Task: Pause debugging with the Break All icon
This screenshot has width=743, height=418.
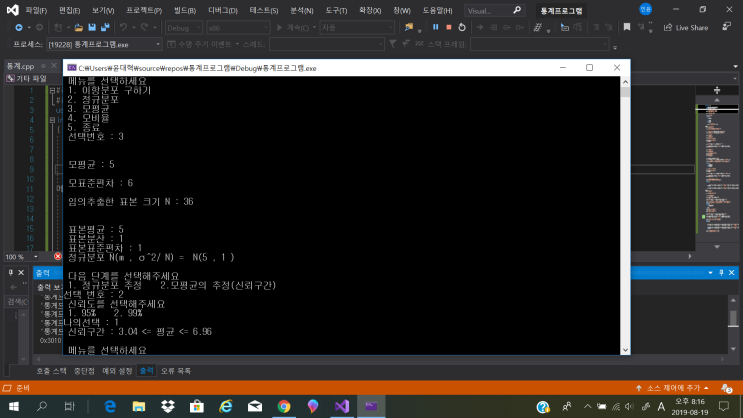Action: [435, 27]
